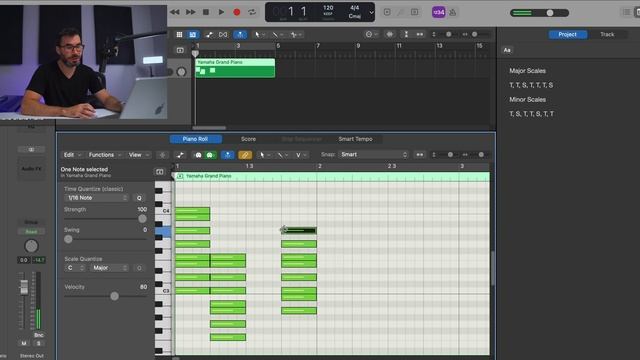Open the piano roll Snap Smart dropdown
This screenshot has width=640, height=360.
pos(373,155)
